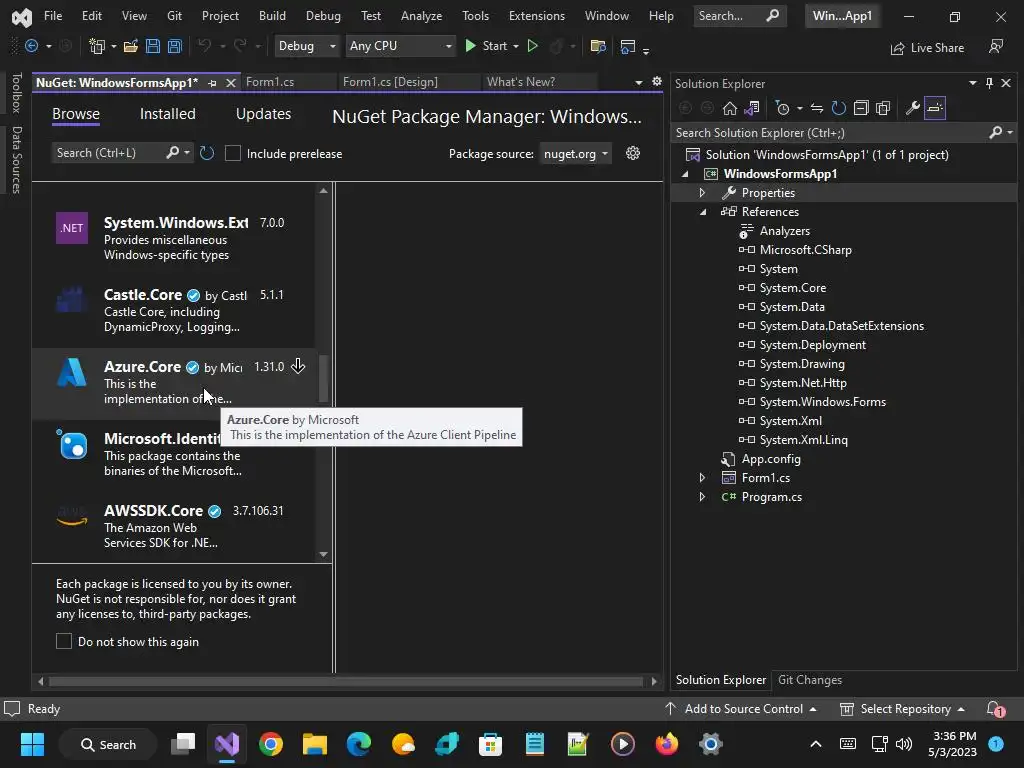Click the Navigate Backward toolbar icon
Screen dimensions: 1024x768
coord(31,46)
